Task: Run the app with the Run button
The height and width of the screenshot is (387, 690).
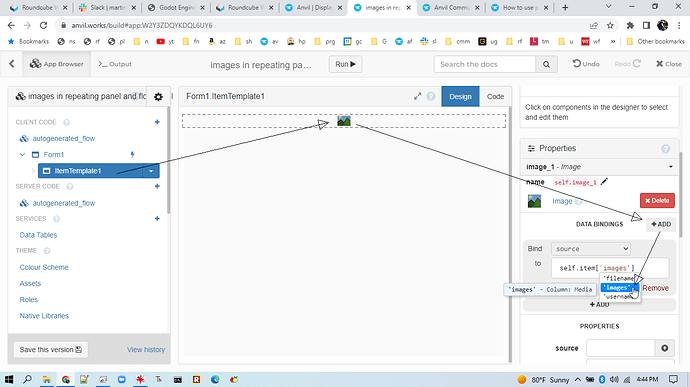Action: 345,64
